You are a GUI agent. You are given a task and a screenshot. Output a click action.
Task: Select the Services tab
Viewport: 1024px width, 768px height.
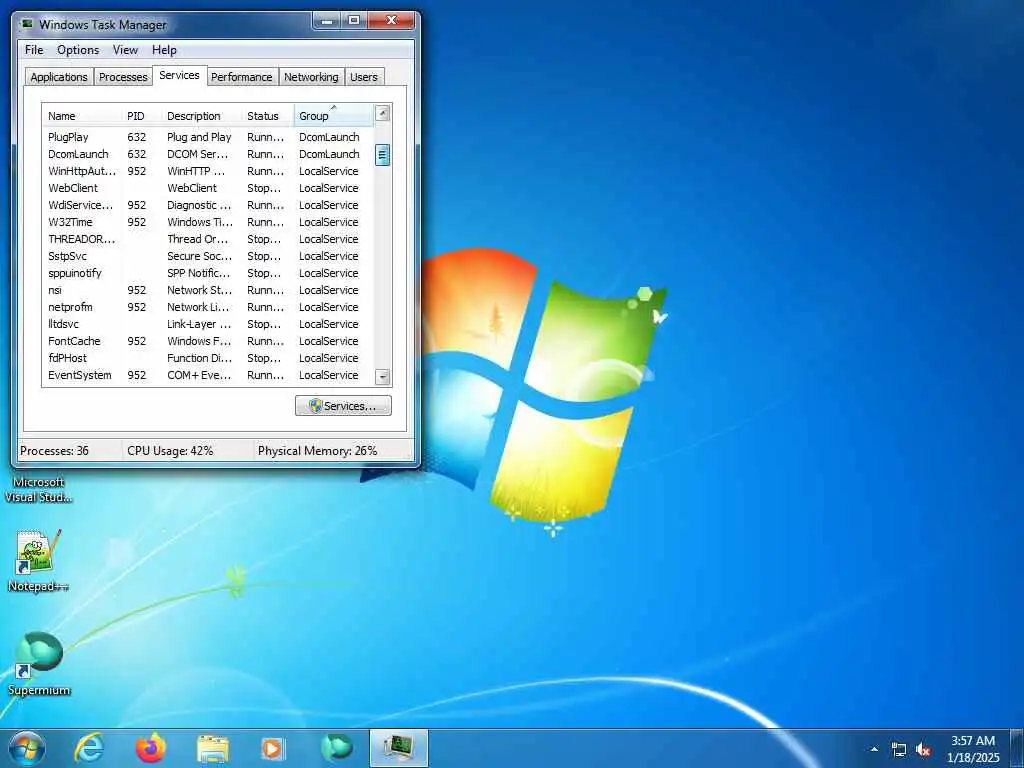pyautogui.click(x=180, y=75)
